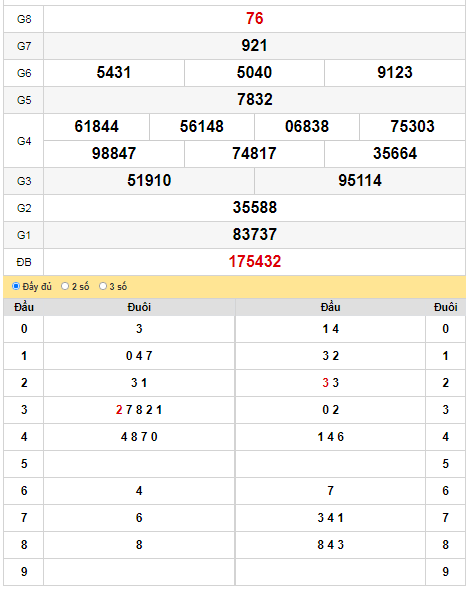Click G6 number 5431

[x=114, y=72]
